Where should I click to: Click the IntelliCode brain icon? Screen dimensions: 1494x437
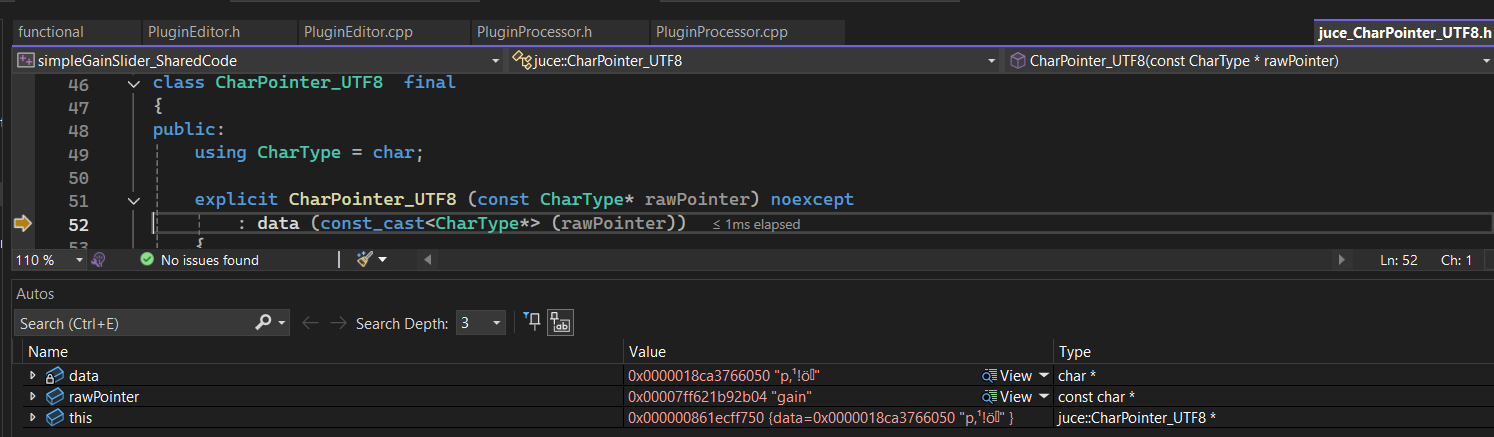click(98, 260)
